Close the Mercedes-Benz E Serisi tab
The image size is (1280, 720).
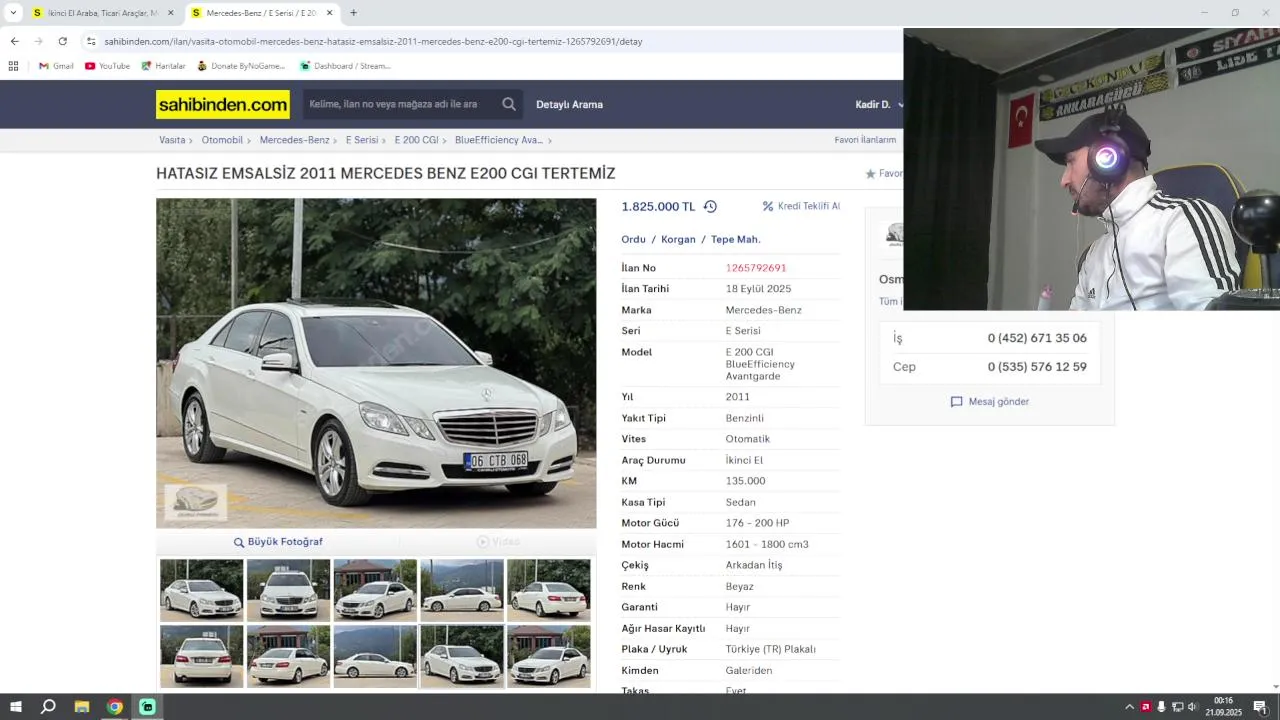(x=329, y=13)
